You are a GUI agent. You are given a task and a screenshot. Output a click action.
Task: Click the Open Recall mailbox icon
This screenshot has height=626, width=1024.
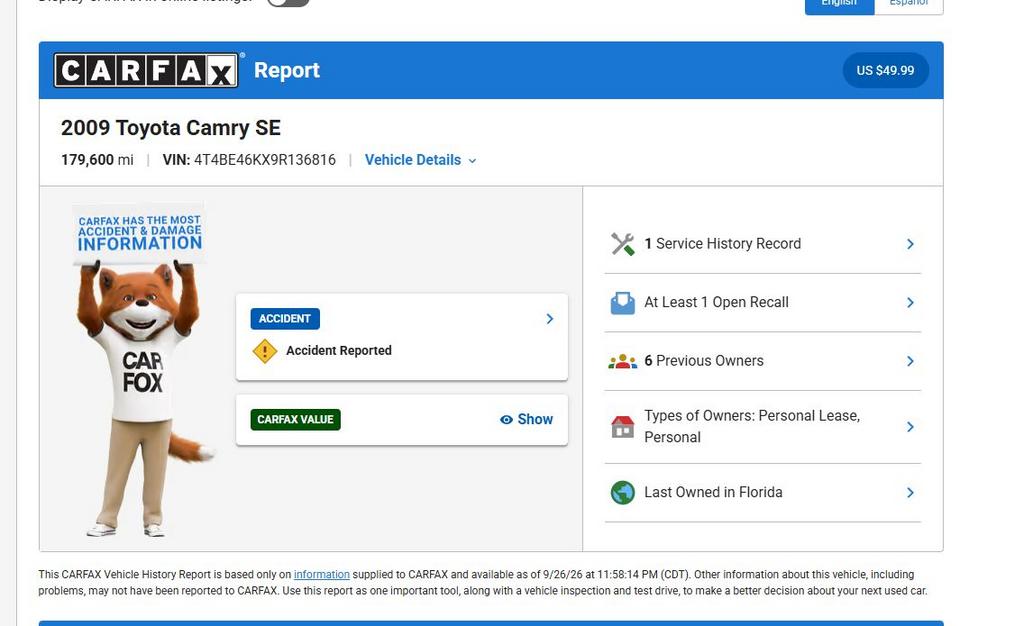[x=622, y=303]
